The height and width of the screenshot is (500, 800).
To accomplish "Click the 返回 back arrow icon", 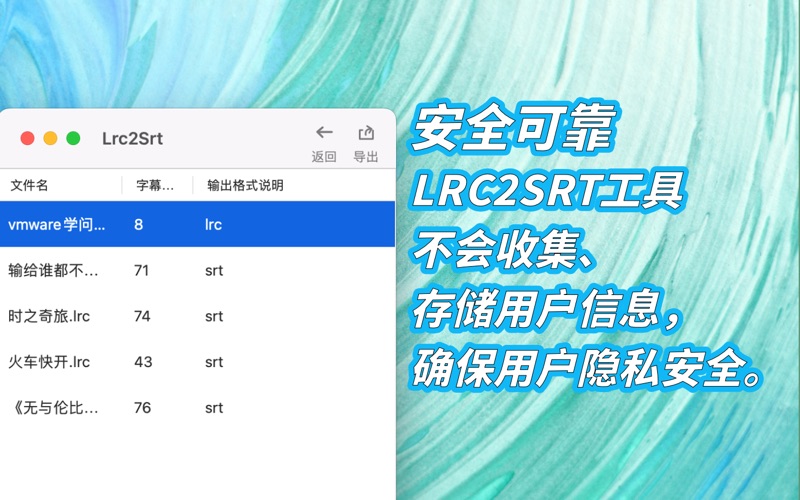I will tap(324, 133).
